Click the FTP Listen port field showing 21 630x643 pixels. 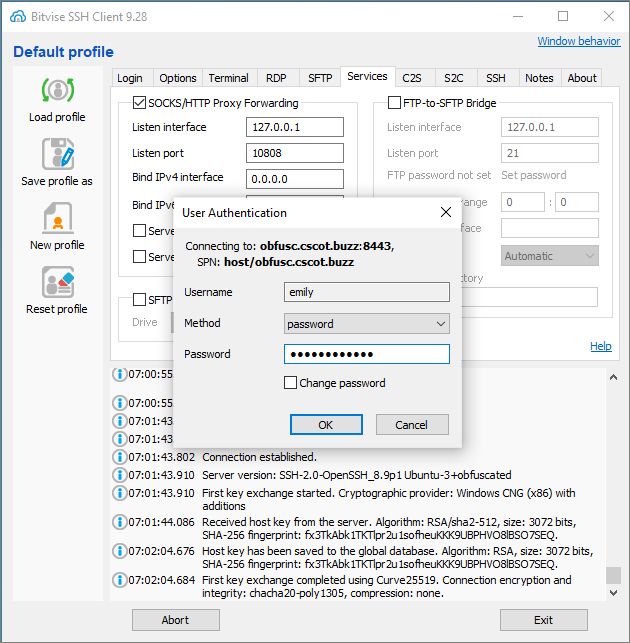550,153
